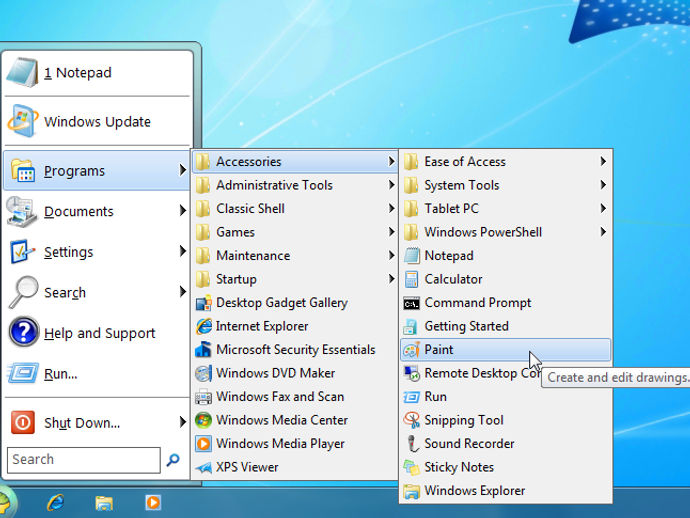Click the Sticky Notes icon
Image resolution: width=690 pixels, height=518 pixels.
point(411,467)
